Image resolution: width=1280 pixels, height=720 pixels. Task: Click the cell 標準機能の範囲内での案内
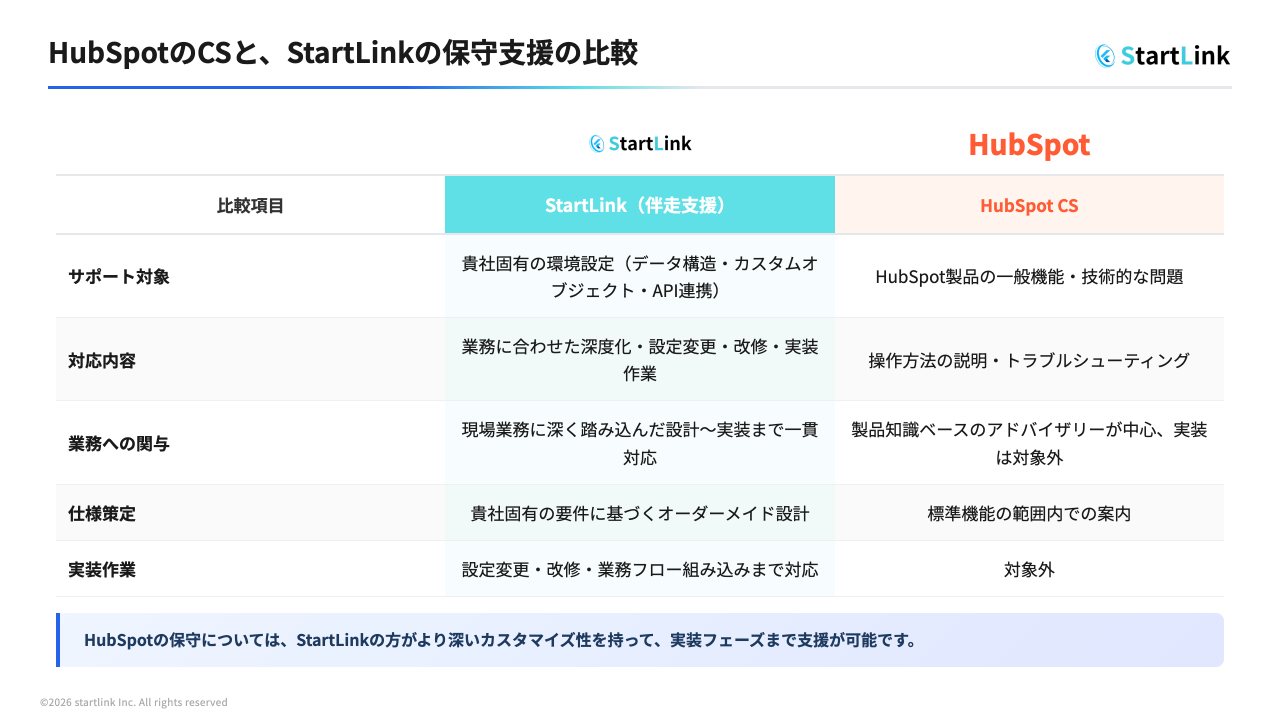click(1029, 514)
